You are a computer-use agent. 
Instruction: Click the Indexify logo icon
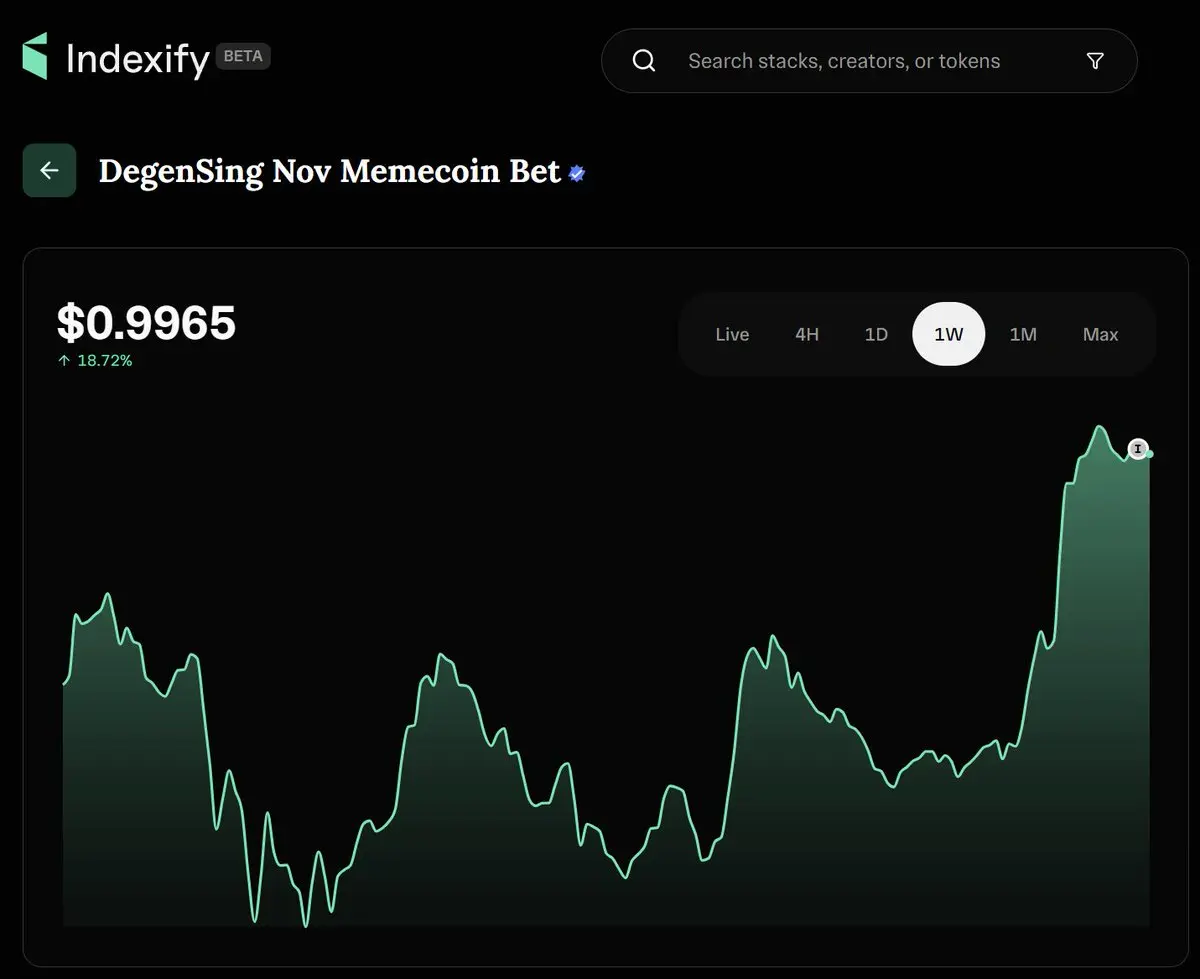pos(35,56)
